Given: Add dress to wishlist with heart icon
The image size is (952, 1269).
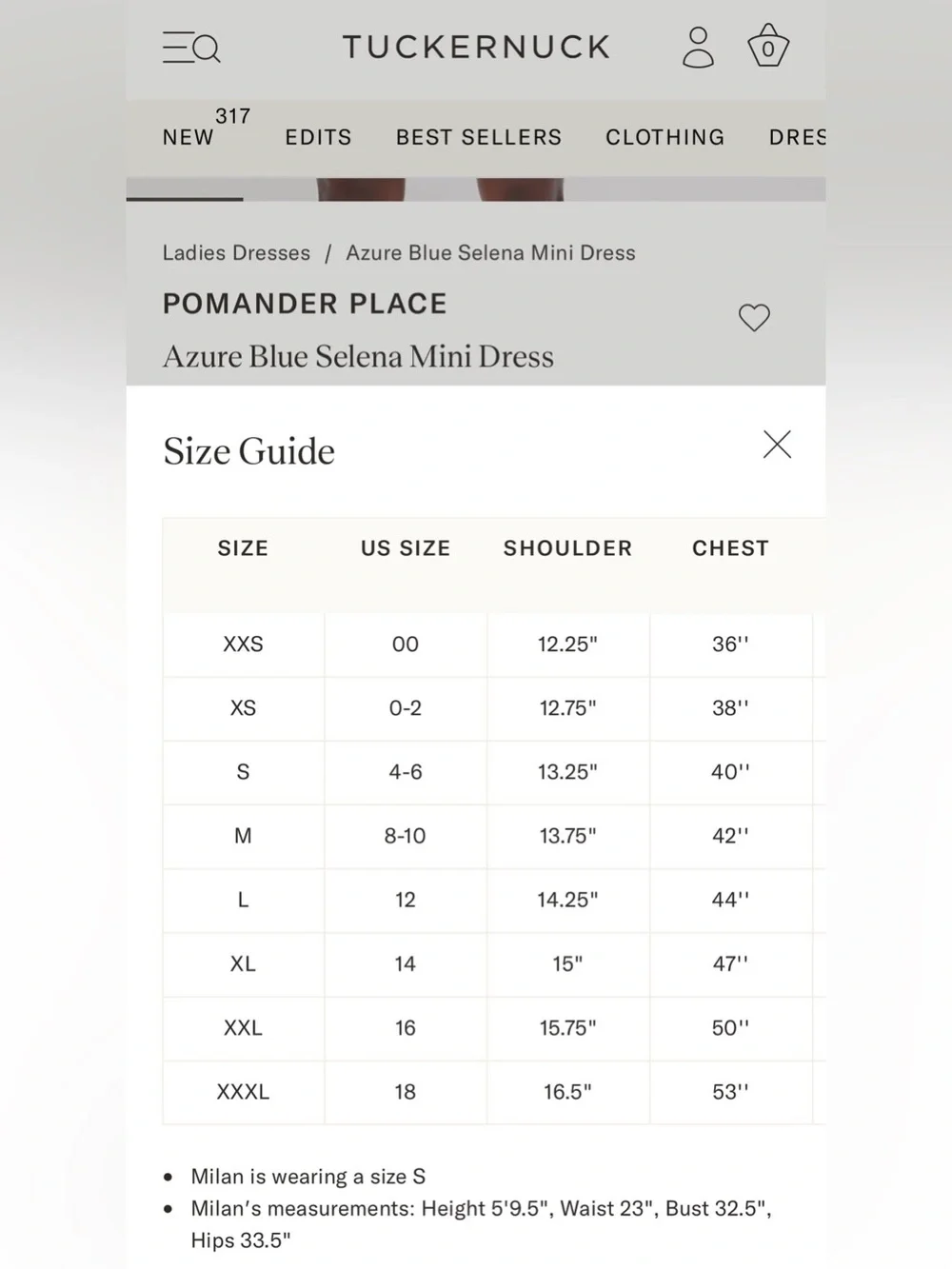Looking at the screenshot, I should coord(754,317).
